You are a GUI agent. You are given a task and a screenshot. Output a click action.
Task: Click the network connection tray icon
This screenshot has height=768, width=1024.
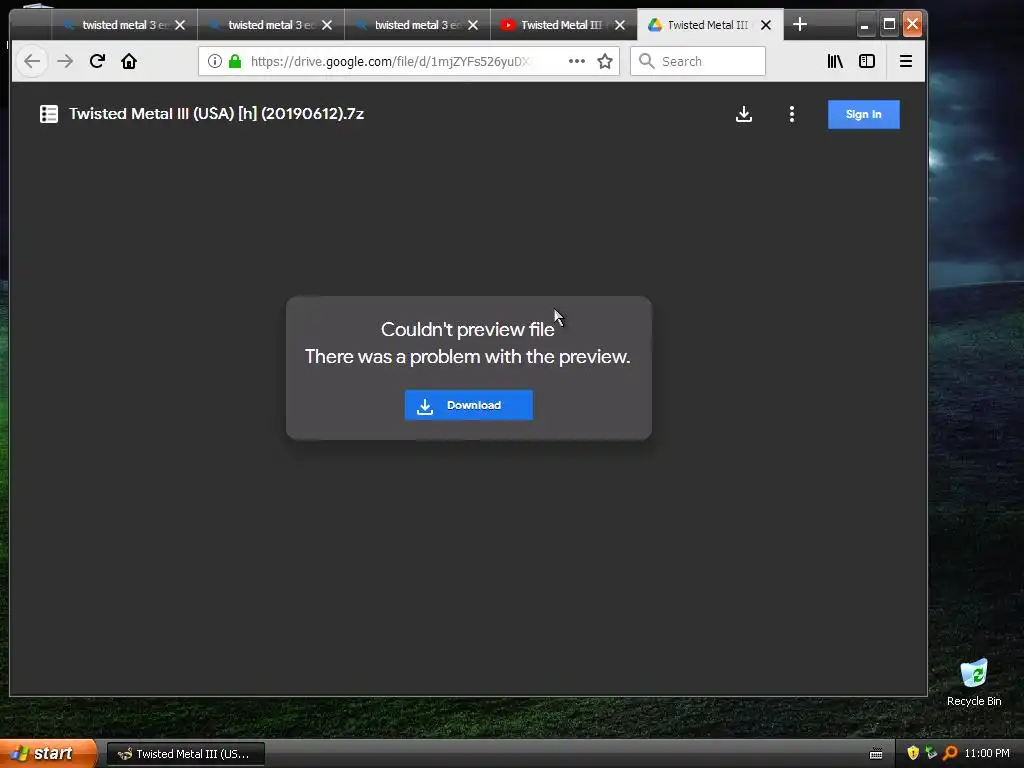tap(931, 753)
